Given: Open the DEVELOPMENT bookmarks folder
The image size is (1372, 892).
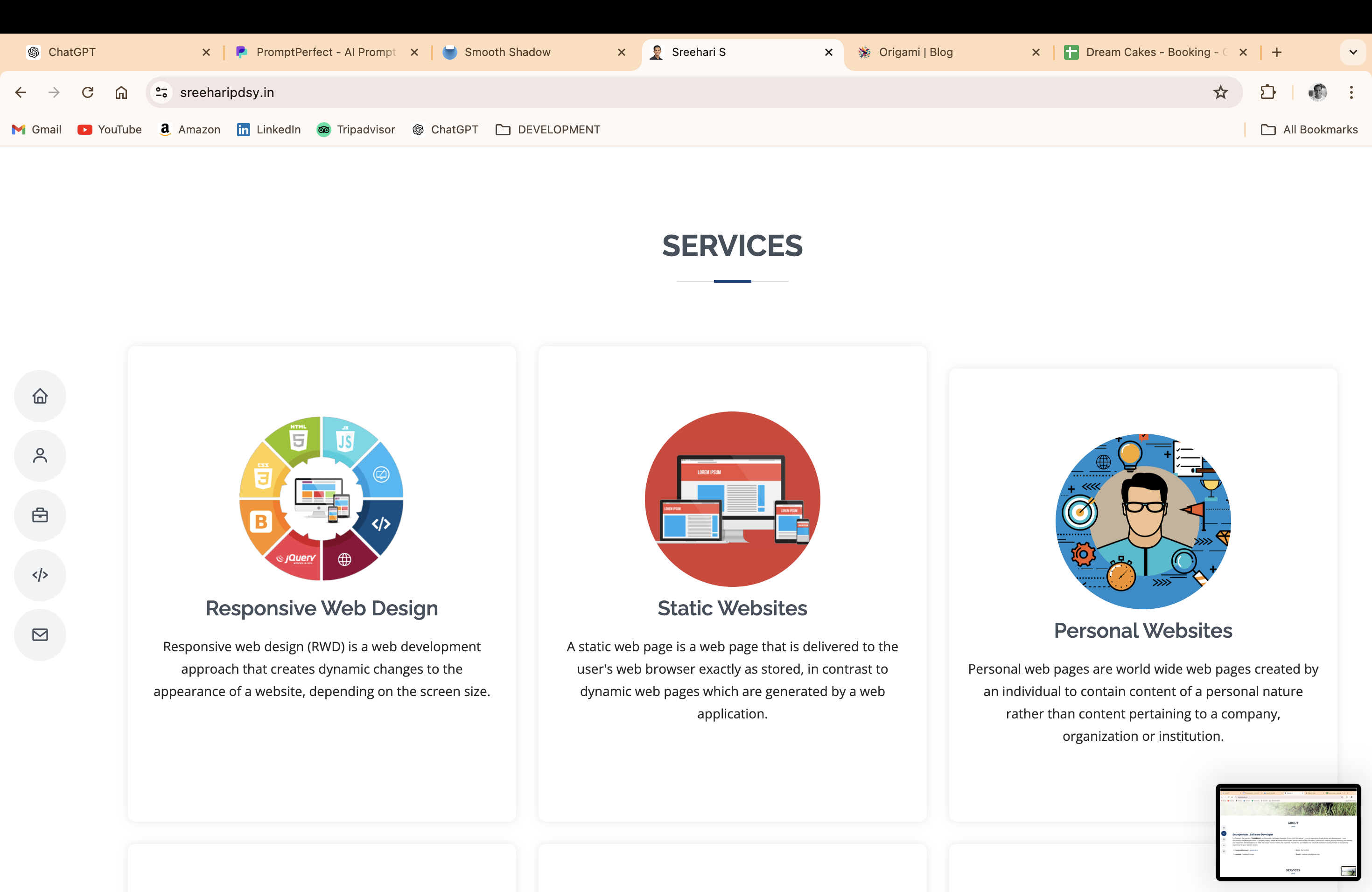Looking at the screenshot, I should click(548, 130).
